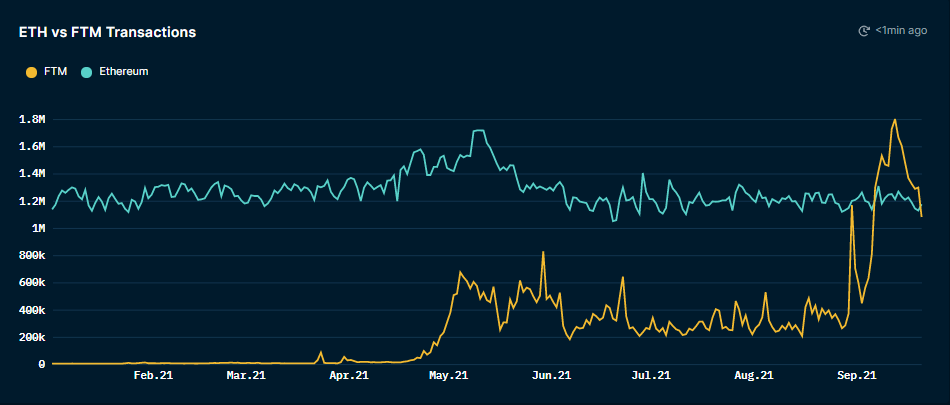Click the ETH vs FTM Transactions title
The image size is (950, 405).
pyautogui.click(x=107, y=32)
